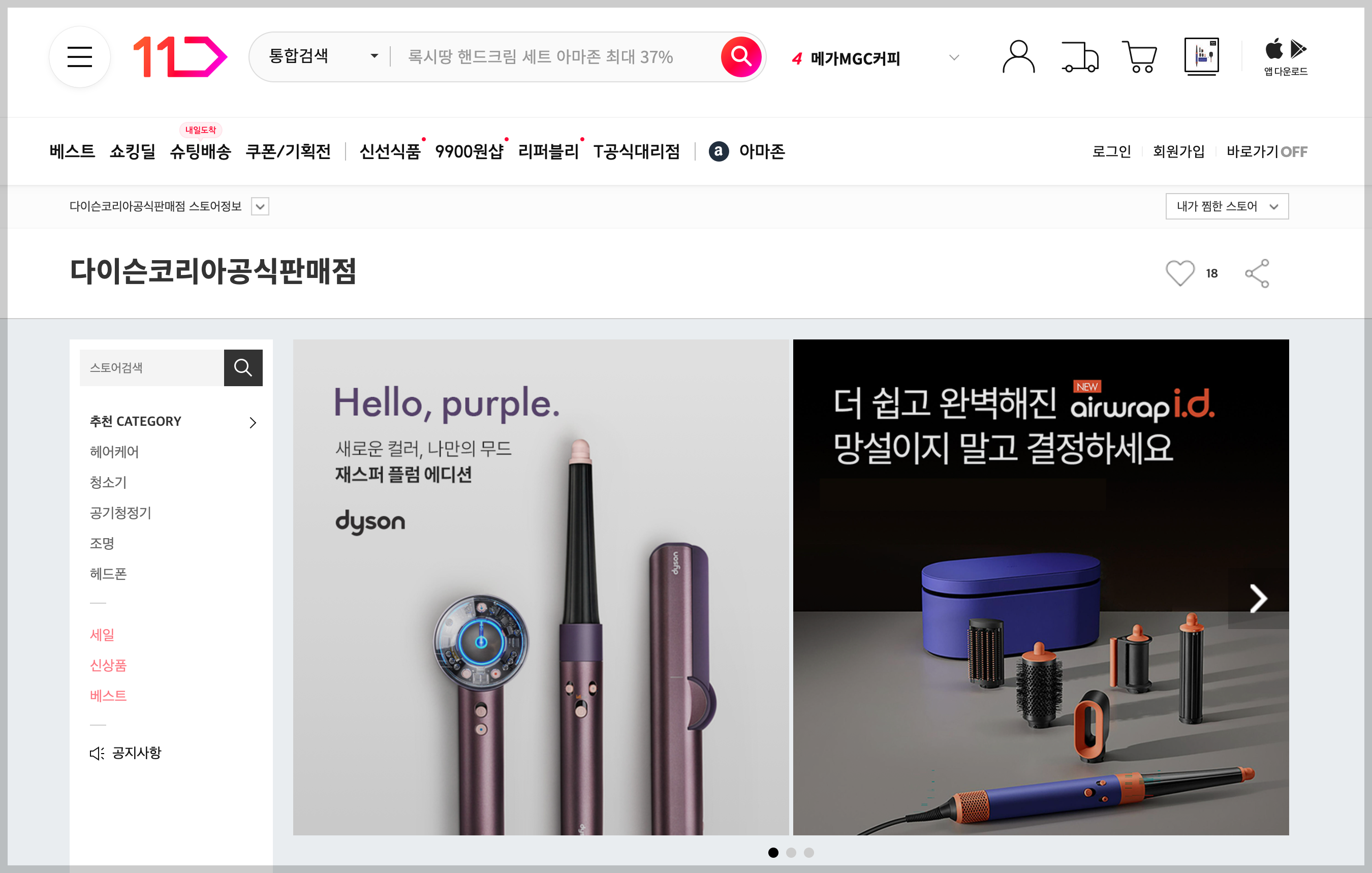Open the 리퍼블리 menu
Image resolution: width=1372 pixels, height=873 pixels.
[x=548, y=151]
